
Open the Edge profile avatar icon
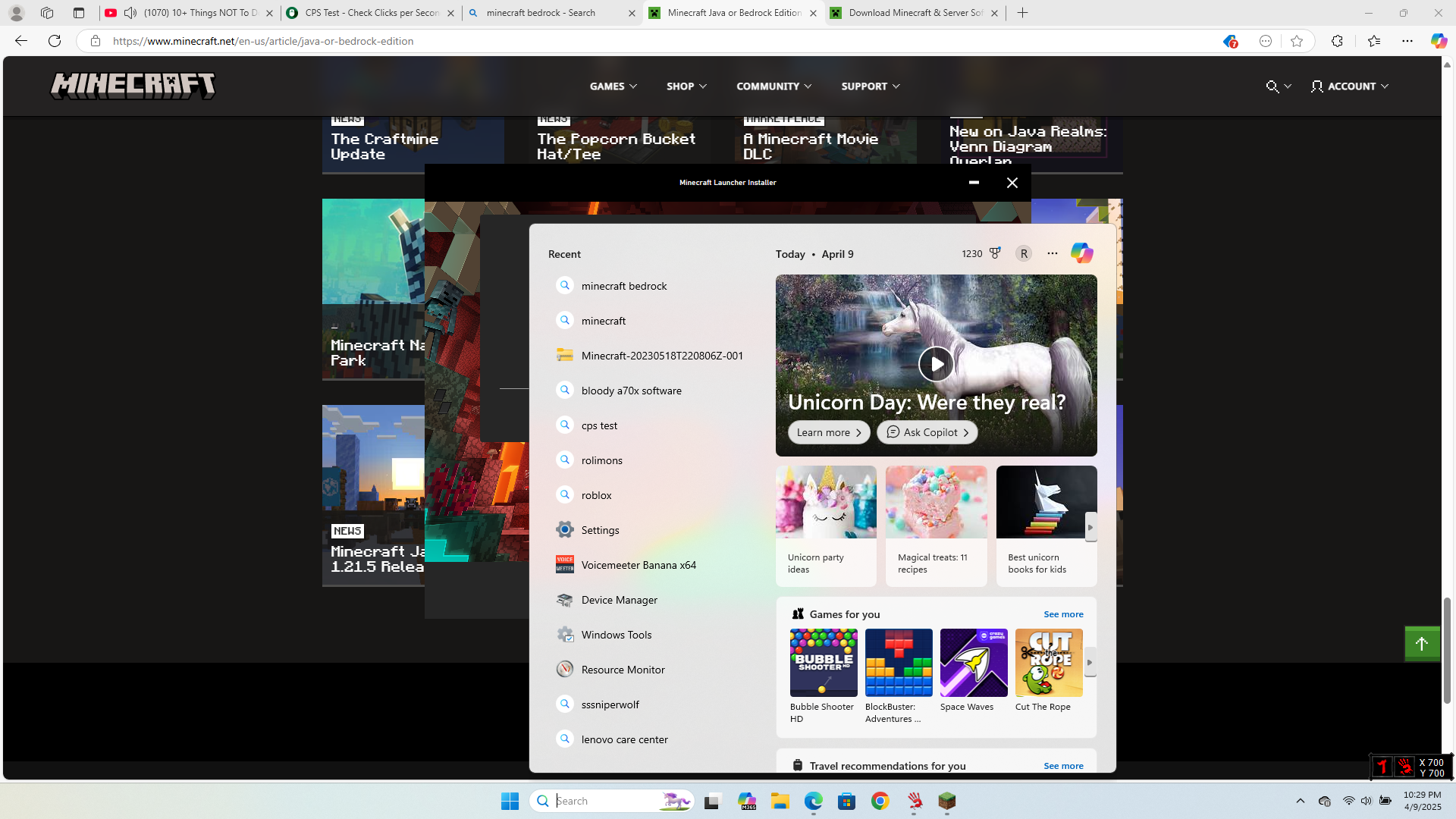click(x=16, y=13)
